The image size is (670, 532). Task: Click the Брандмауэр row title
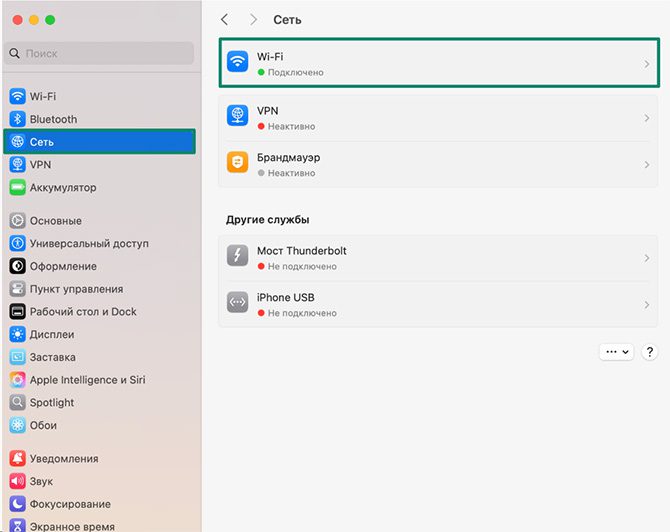coord(288,158)
